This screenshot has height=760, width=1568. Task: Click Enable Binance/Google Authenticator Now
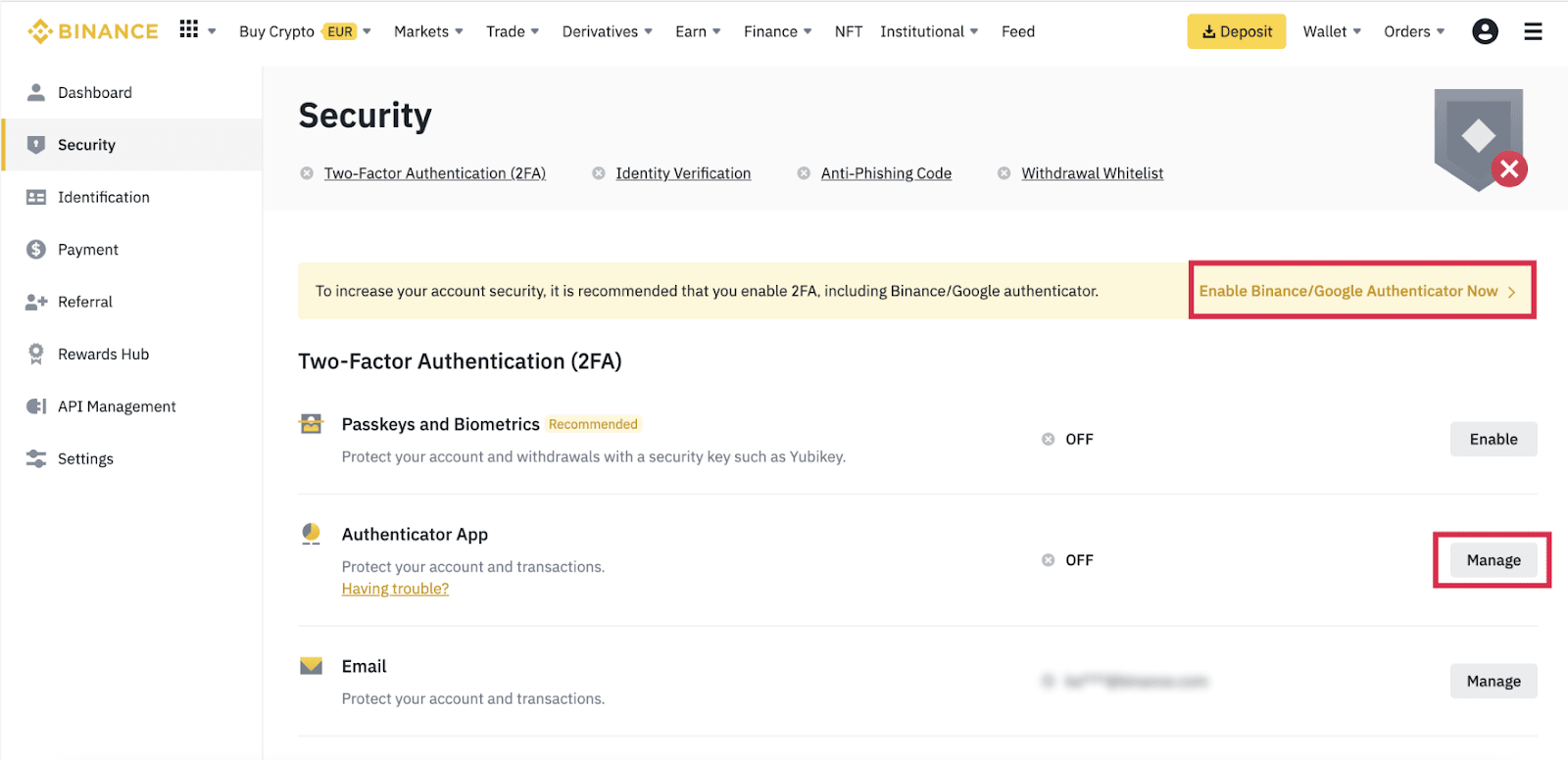[1357, 291]
